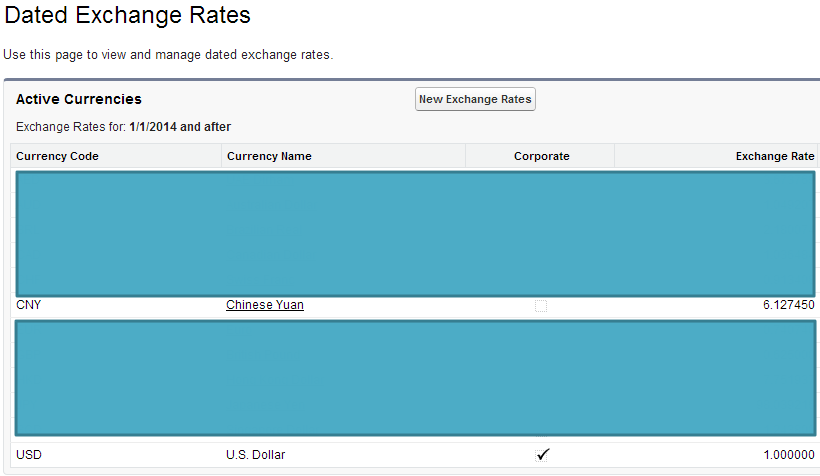Image resolution: width=820 pixels, height=476 pixels.
Task: Toggle the Corporate checkbox for CNY
Action: [x=541, y=306]
